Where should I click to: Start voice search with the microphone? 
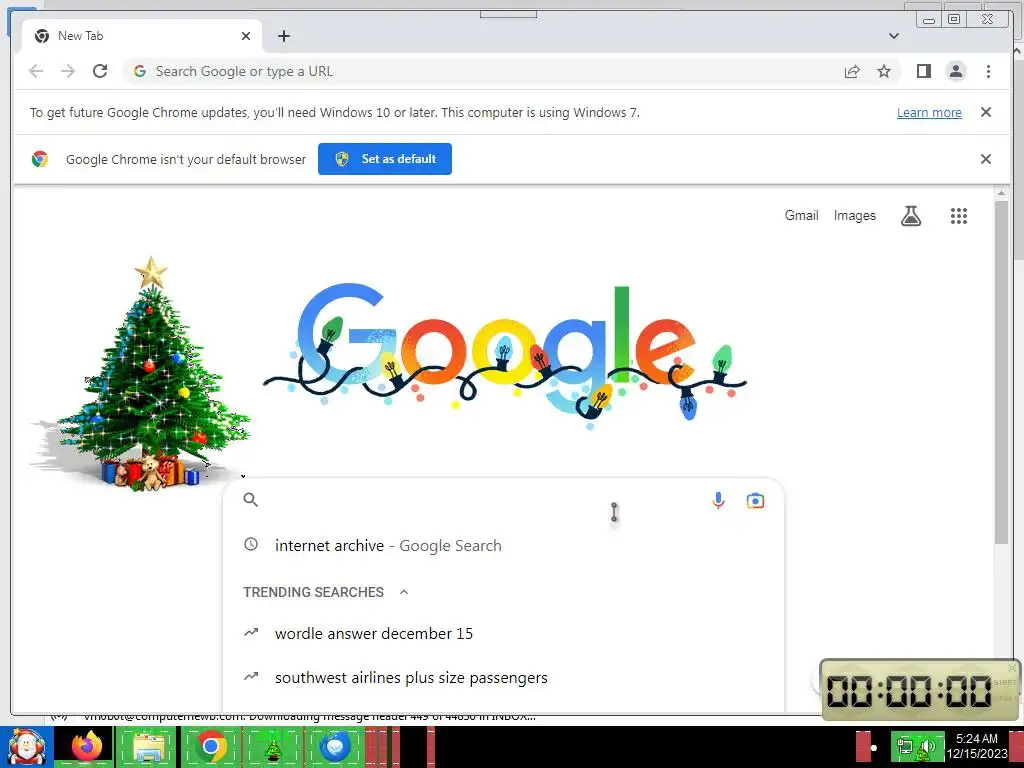point(718,500)
